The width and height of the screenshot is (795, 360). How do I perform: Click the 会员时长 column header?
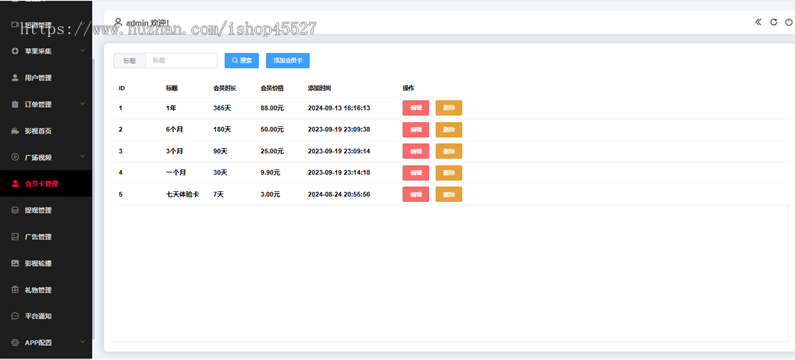pyautogui.click(x=225, y=88)
